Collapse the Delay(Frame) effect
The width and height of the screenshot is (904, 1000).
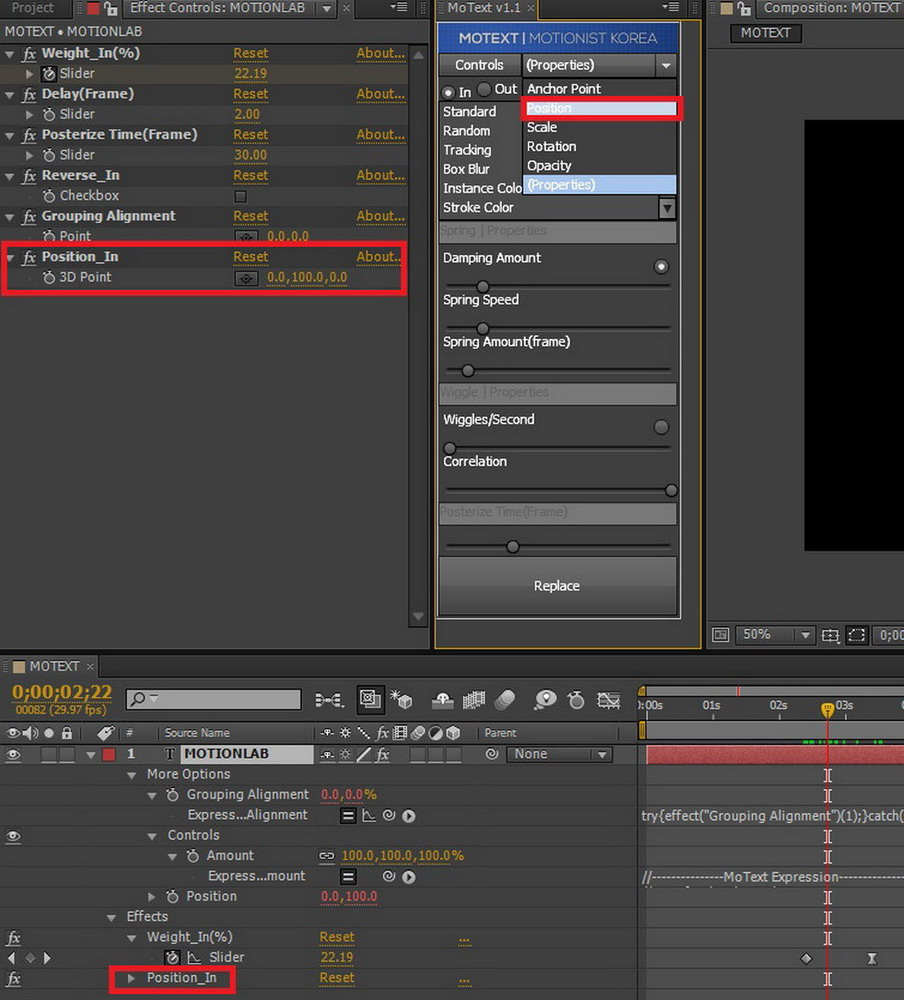pyautogui.click(x=10, y=96)
